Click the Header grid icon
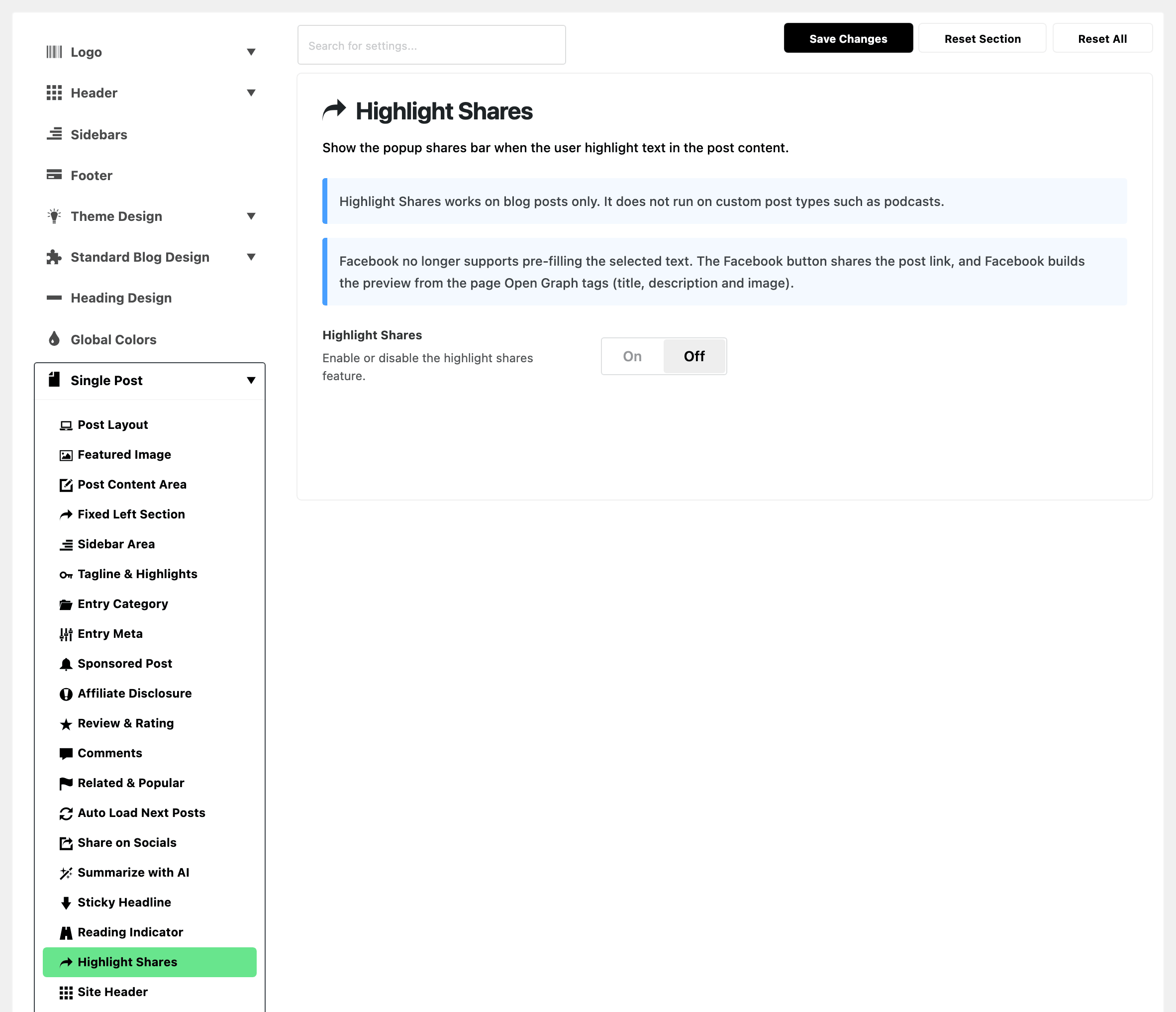This screenshot has height=1012, width=1176. coord(54,93)
